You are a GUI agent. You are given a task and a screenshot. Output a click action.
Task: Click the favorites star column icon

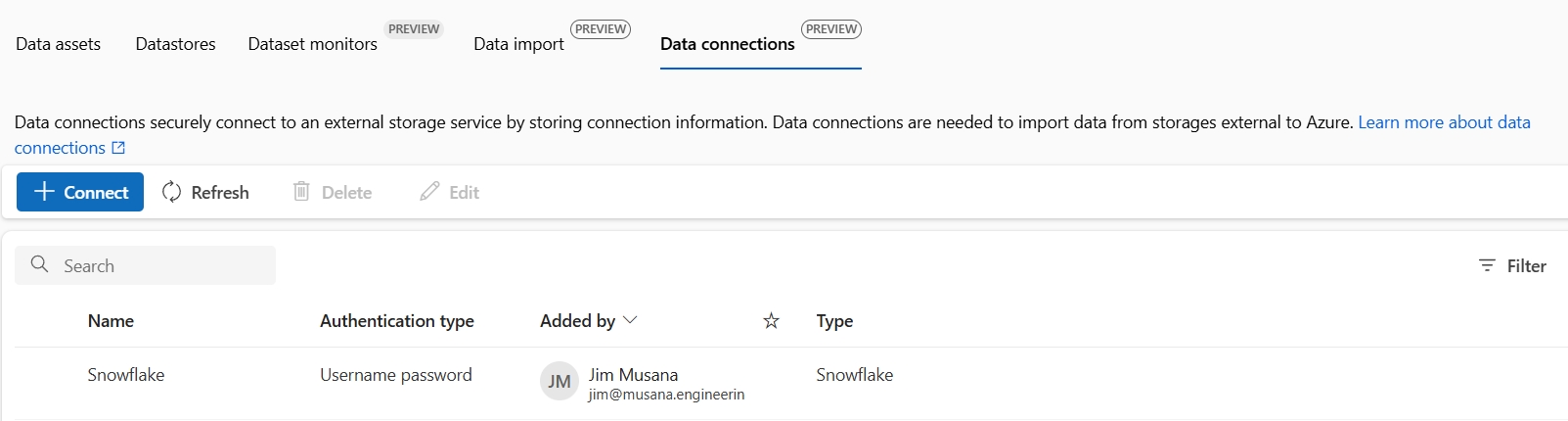[771, 320]
